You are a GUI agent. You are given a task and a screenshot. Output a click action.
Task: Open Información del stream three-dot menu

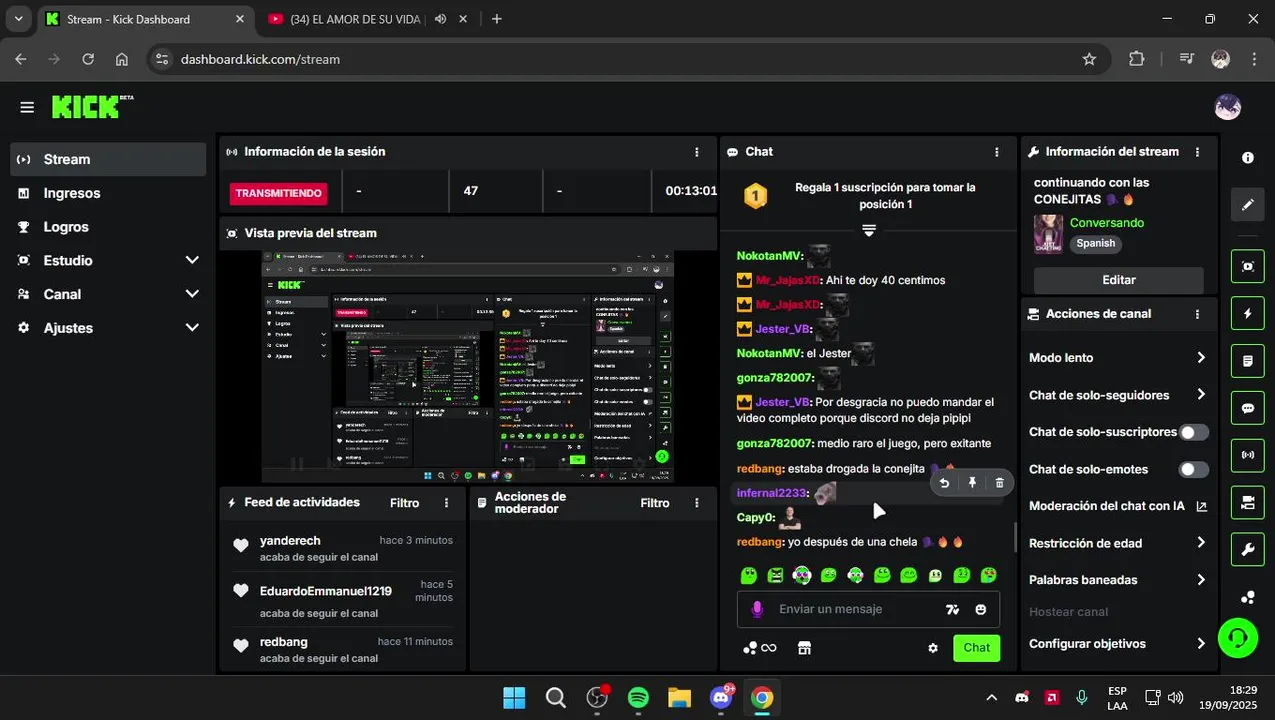[1197, 152]
